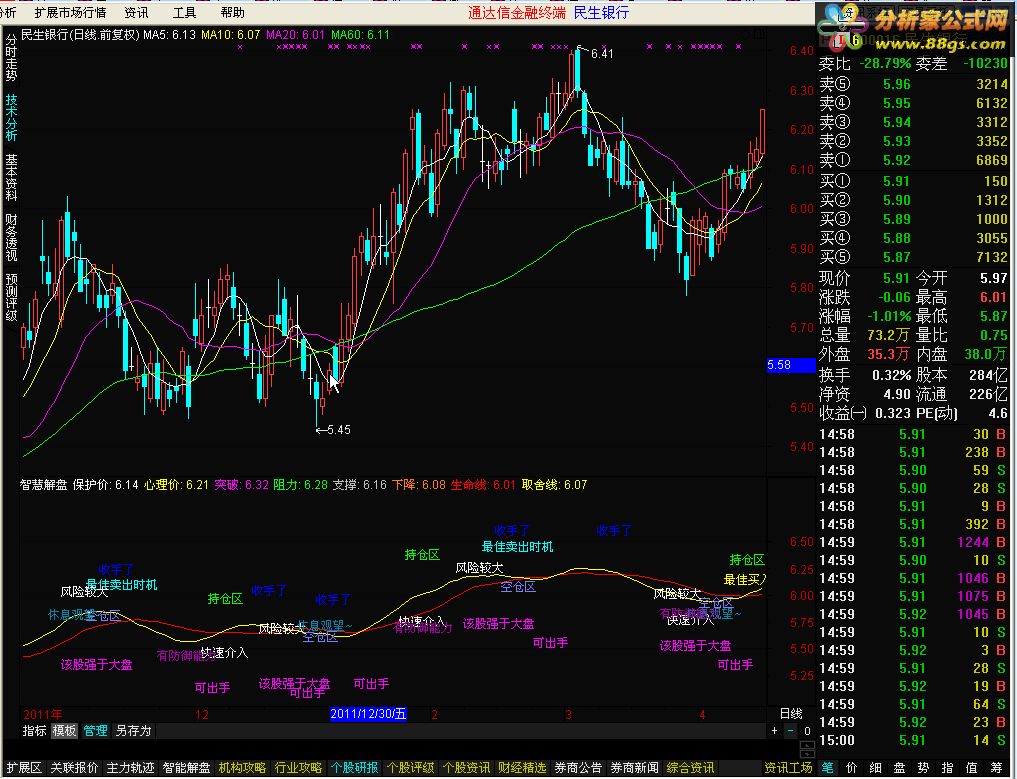Screen dimensions: 1017x779
Task: Open the 券商公告 tab
Action: click(578, 768)
